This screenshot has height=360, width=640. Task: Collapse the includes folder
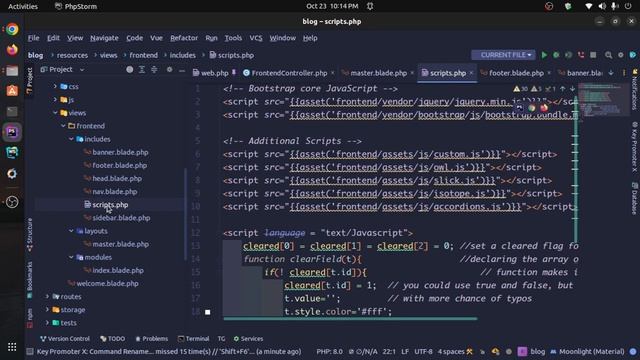[71, 139]
